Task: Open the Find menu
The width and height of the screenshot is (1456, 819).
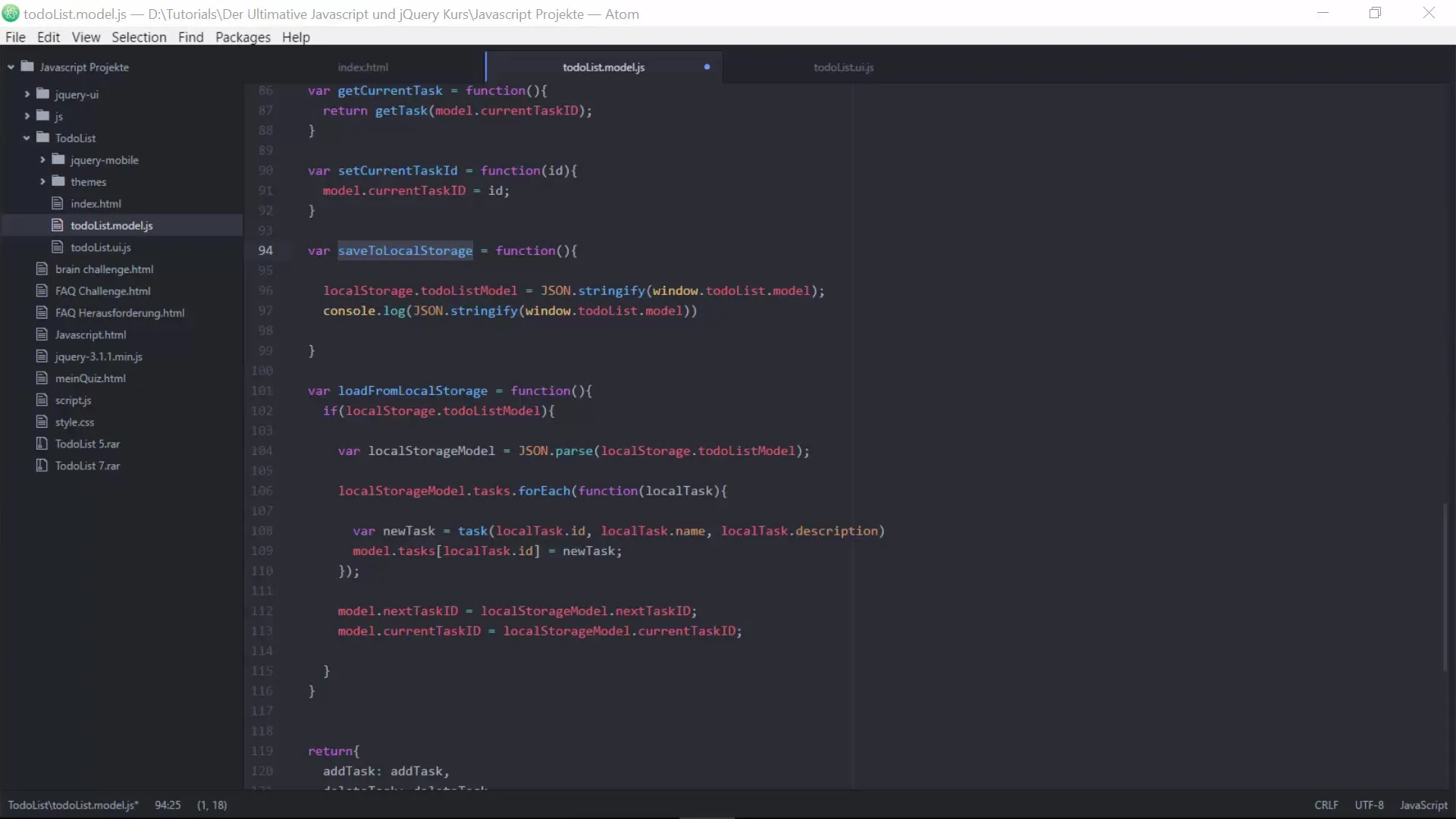Action: coord(190,37)
